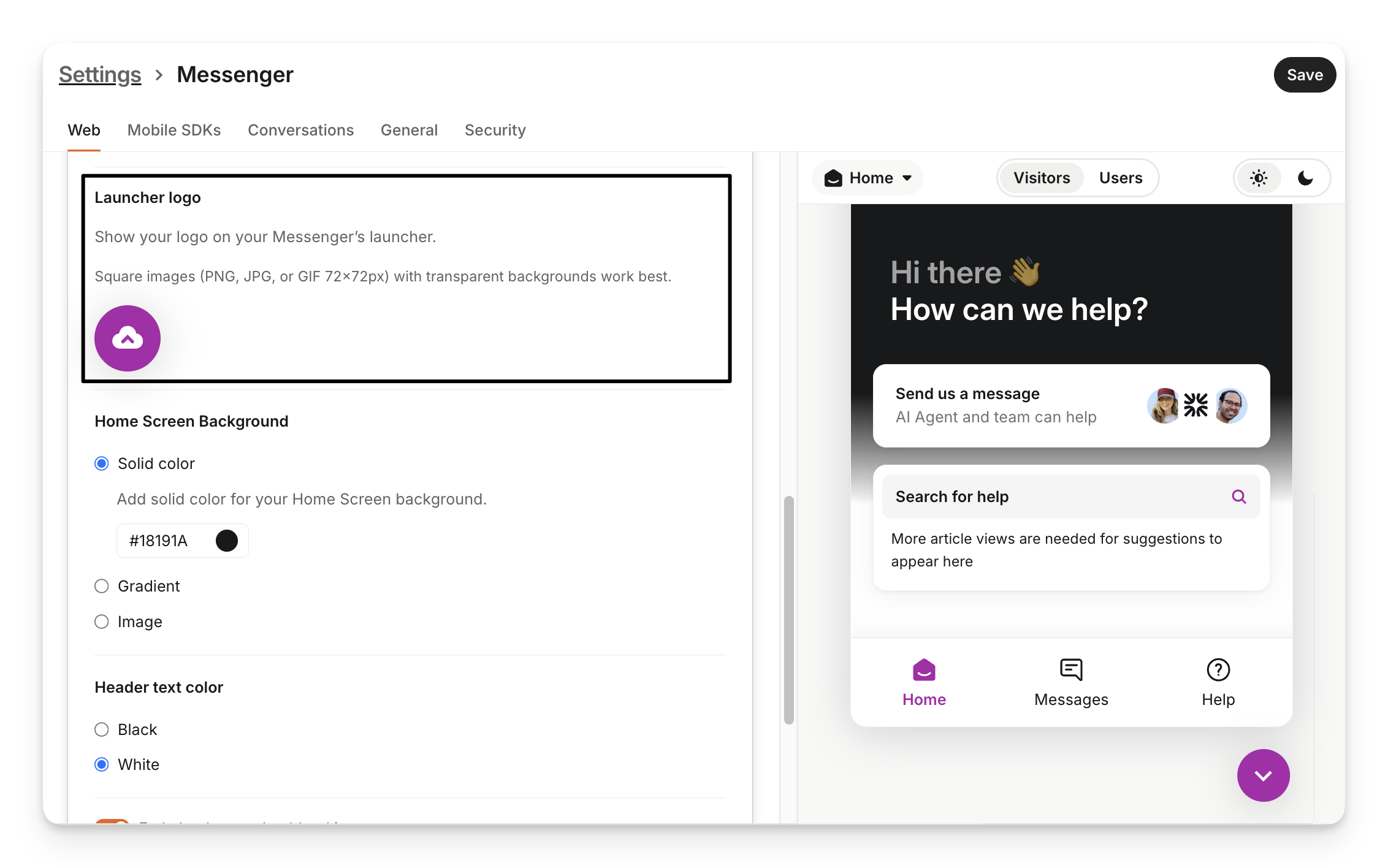Click Home icon in messenger bottom bar
The image size is (1388, 868).
coord(924,670)
